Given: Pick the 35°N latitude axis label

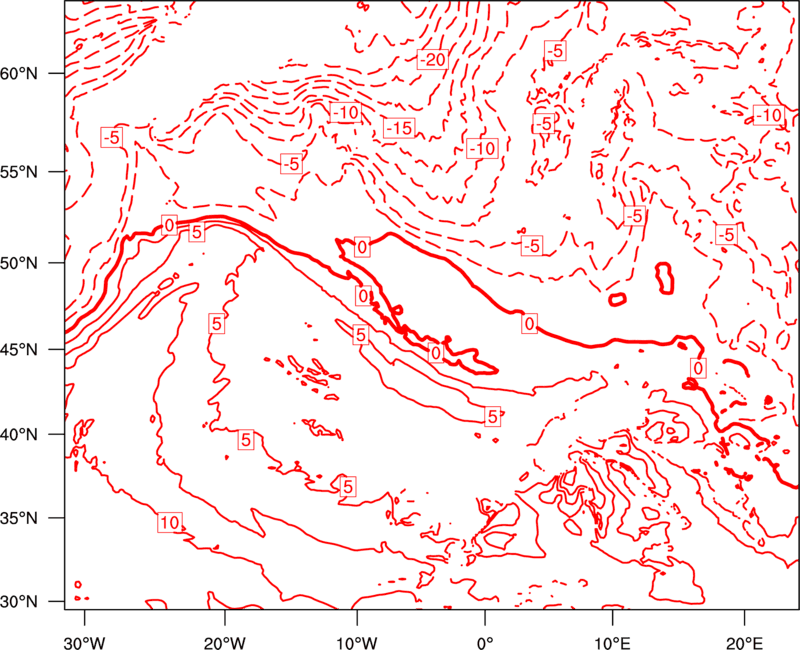Looking at the screenshot, I should (x=19, y=518).
